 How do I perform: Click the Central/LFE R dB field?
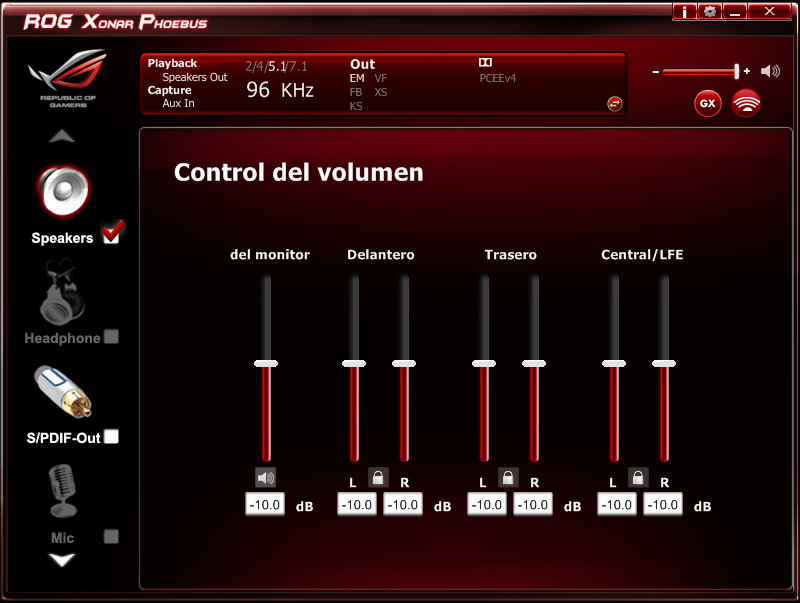663,505
